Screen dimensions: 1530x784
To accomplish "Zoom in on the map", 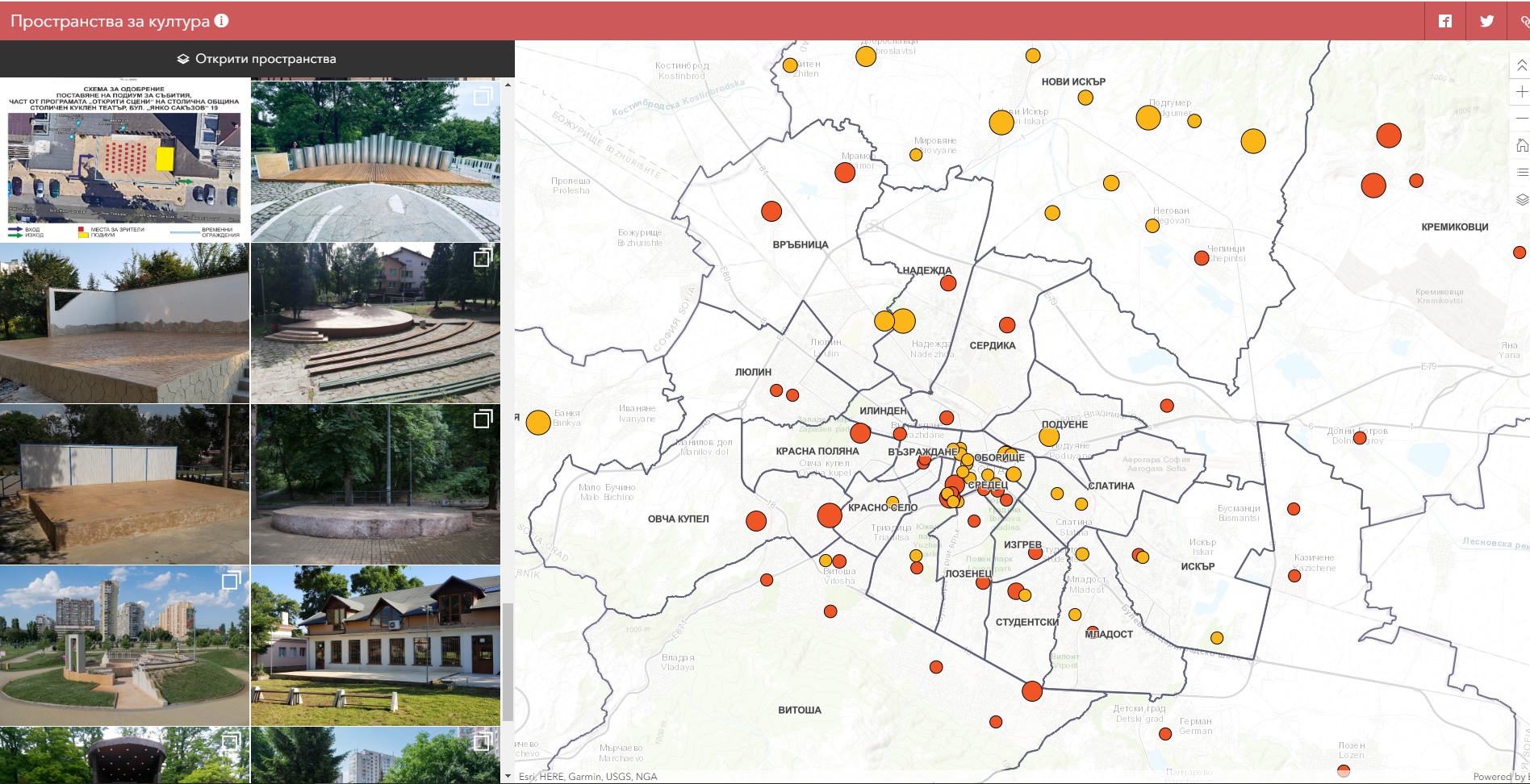I will click(x=1521, y=92).
